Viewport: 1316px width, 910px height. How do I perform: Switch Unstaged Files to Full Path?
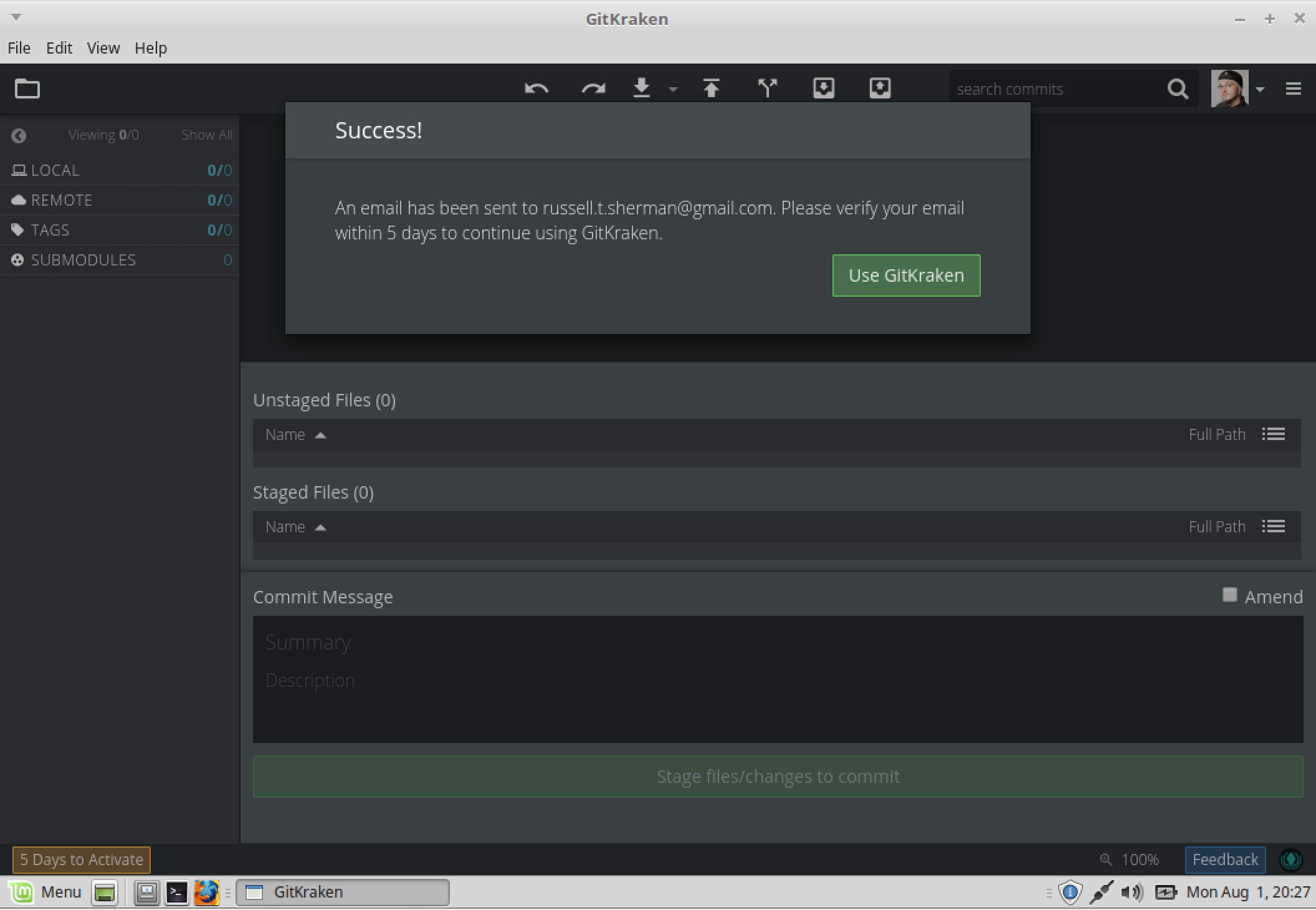point(1216,434)
